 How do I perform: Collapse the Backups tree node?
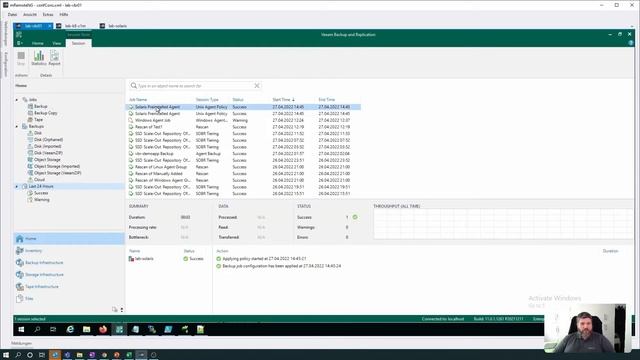(x=17, y=127)
